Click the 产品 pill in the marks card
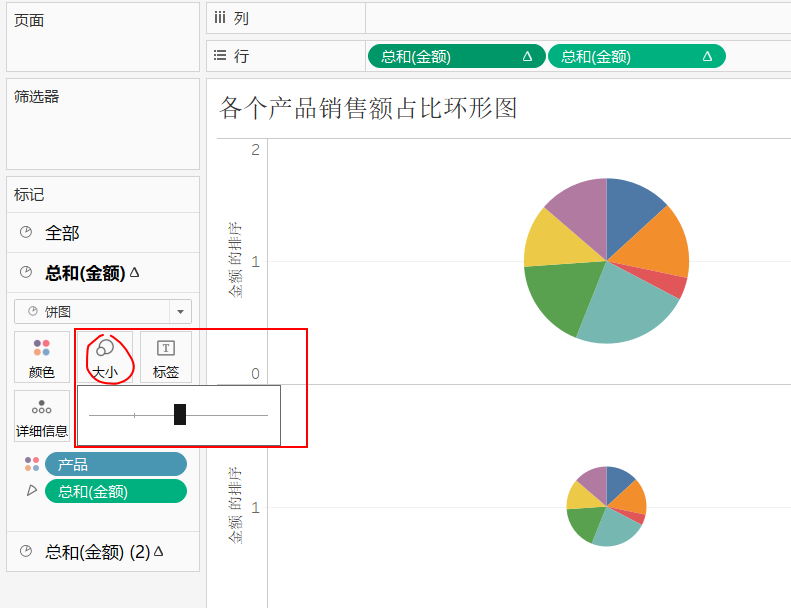Screen dimensions: 791x608 (115, 464)
